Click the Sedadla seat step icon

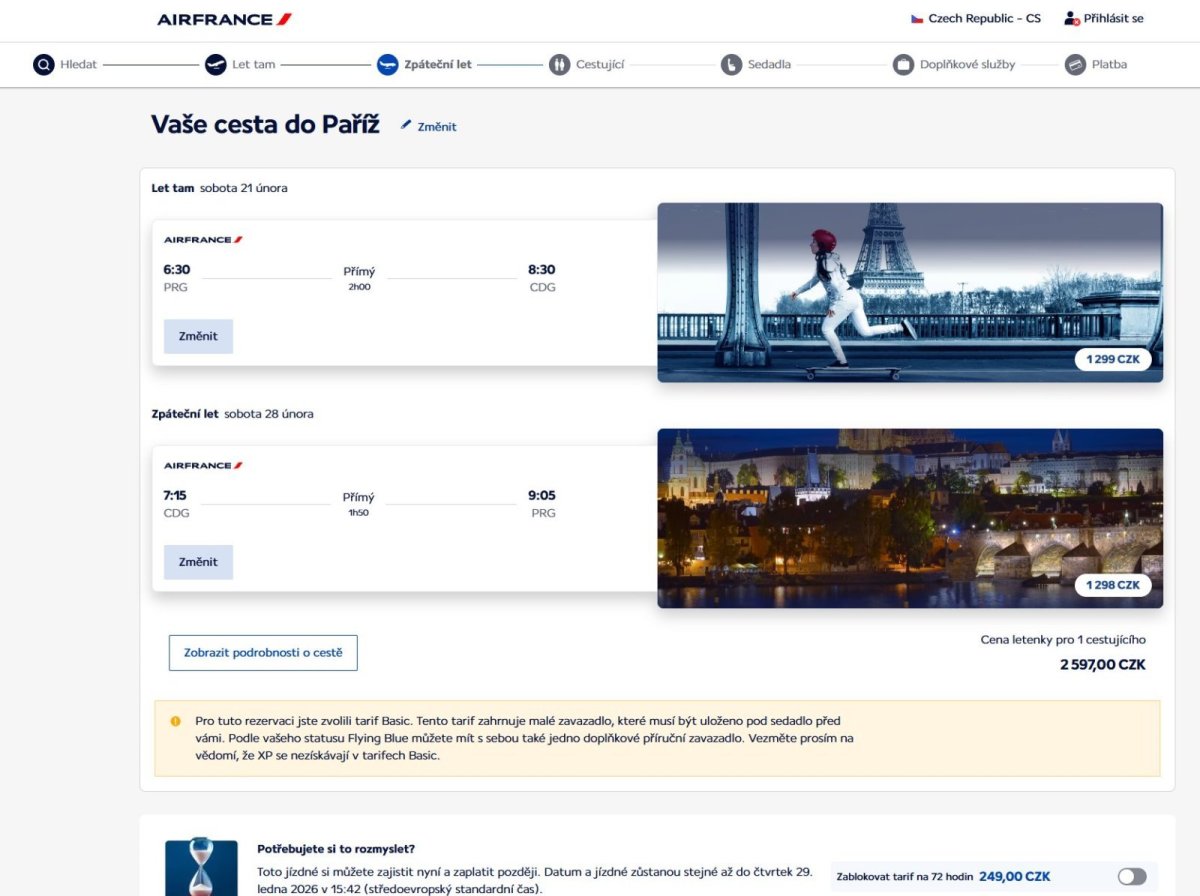[x=731, y=65]
